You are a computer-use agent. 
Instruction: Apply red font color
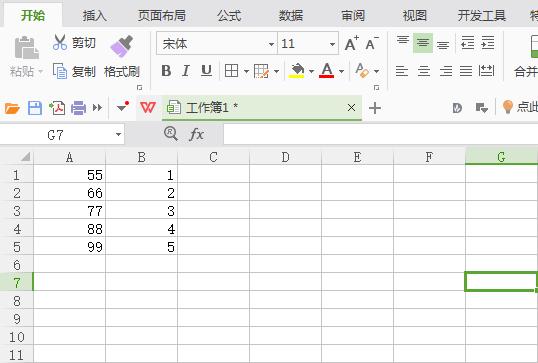coord(326,71)
